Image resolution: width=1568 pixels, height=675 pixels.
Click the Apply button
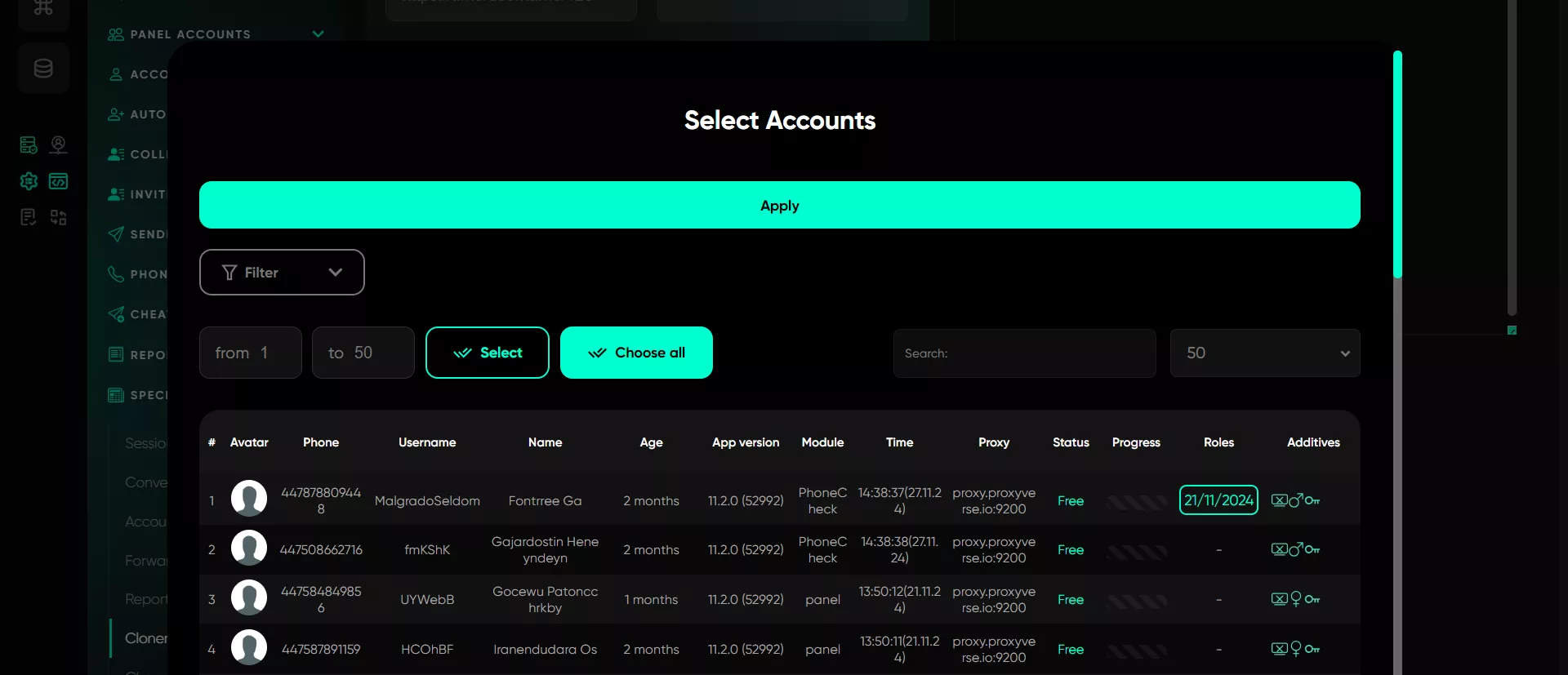780,205
